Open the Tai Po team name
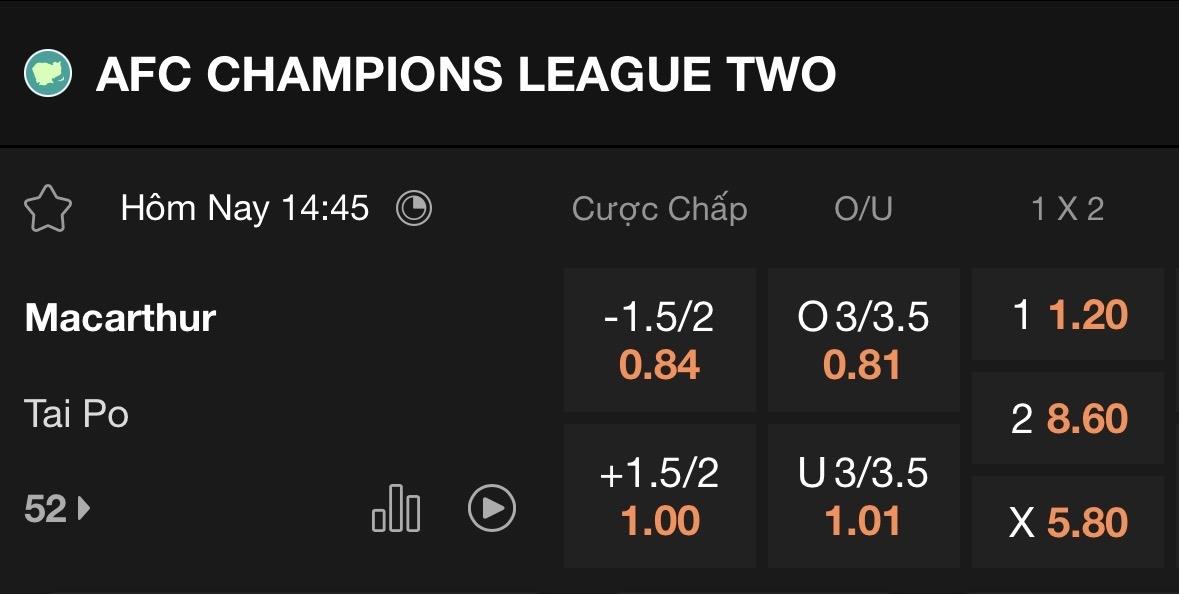Viewport: 1179px width, 594px height. click(x=77, y=414)
